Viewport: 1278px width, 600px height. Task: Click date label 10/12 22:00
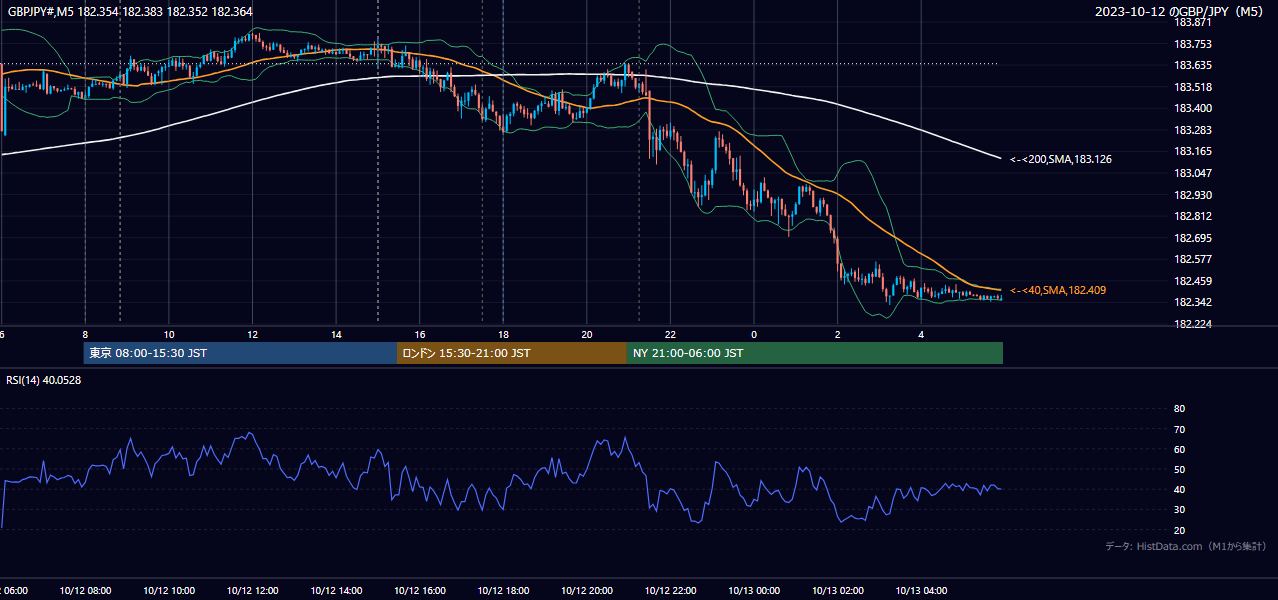(x=670, y=591)
